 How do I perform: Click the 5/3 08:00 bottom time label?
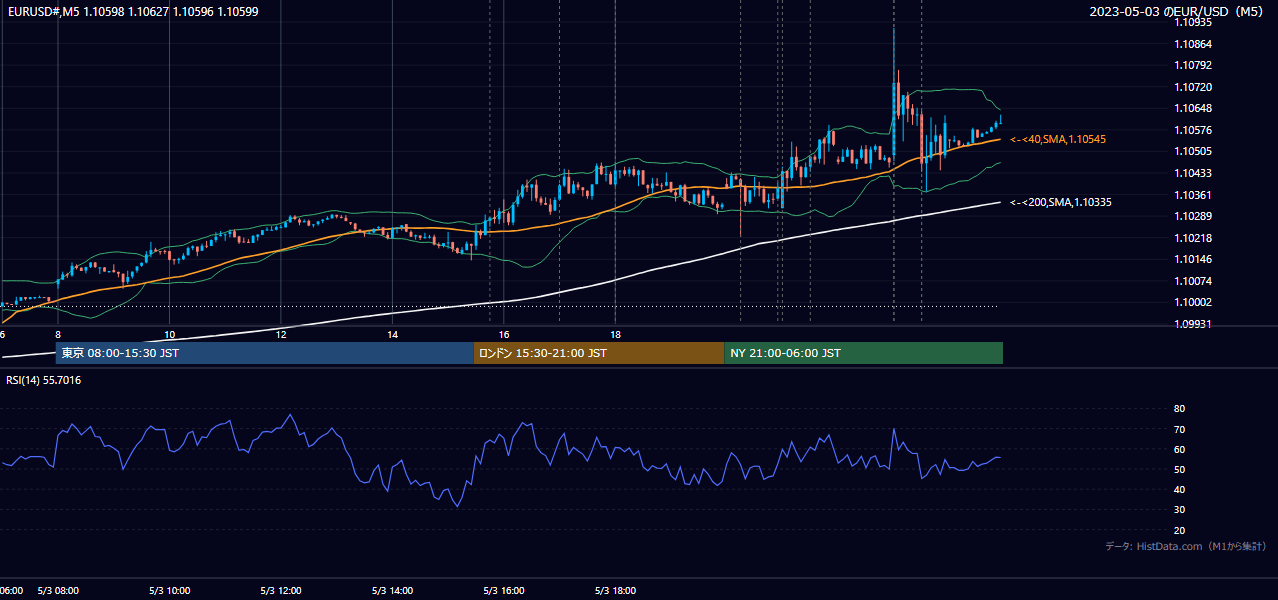[x=58, y=591]
